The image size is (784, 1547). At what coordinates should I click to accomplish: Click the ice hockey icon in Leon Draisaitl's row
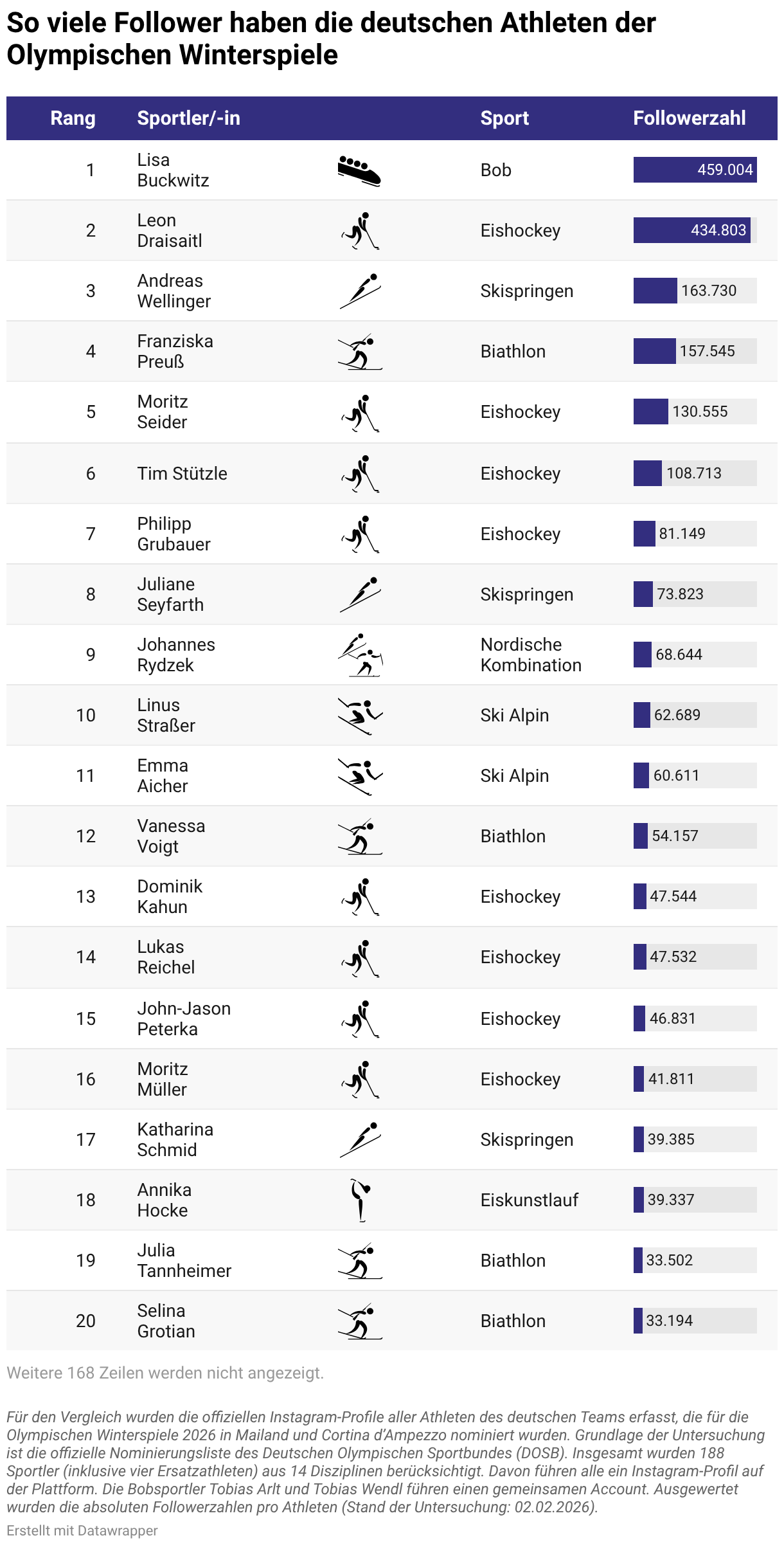361,231
